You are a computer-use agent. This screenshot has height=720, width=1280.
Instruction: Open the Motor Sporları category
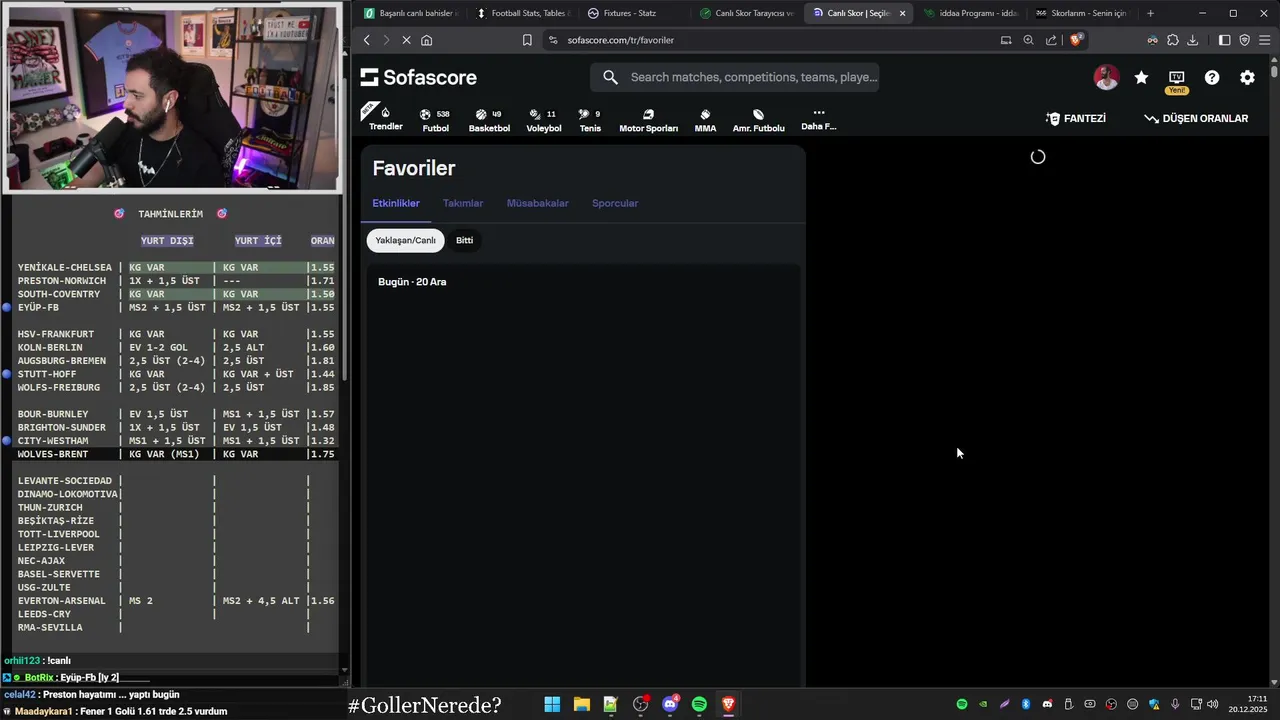click(648, 120)
